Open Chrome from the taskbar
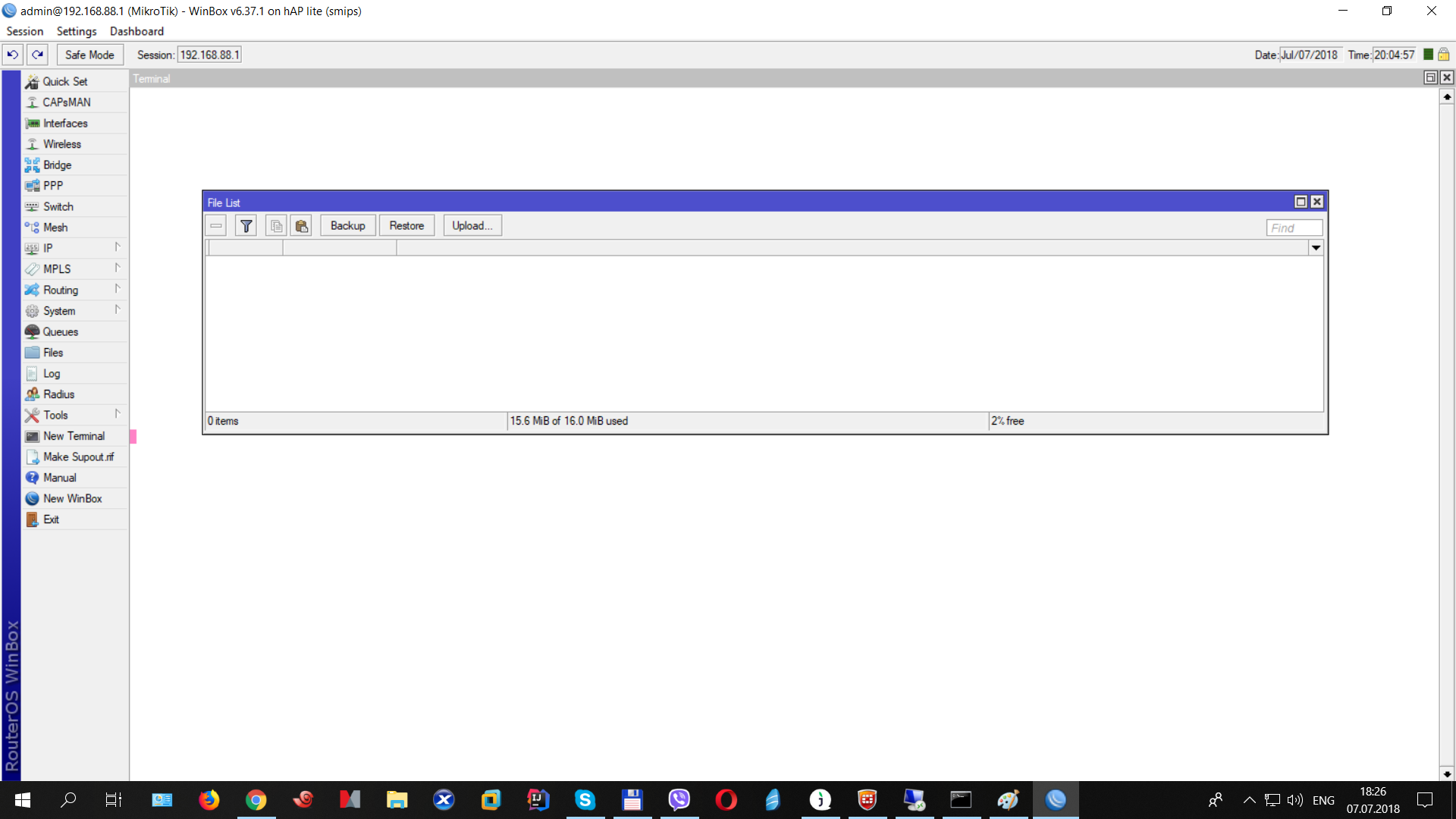1456x819 pixels. [x=256, y=800]
